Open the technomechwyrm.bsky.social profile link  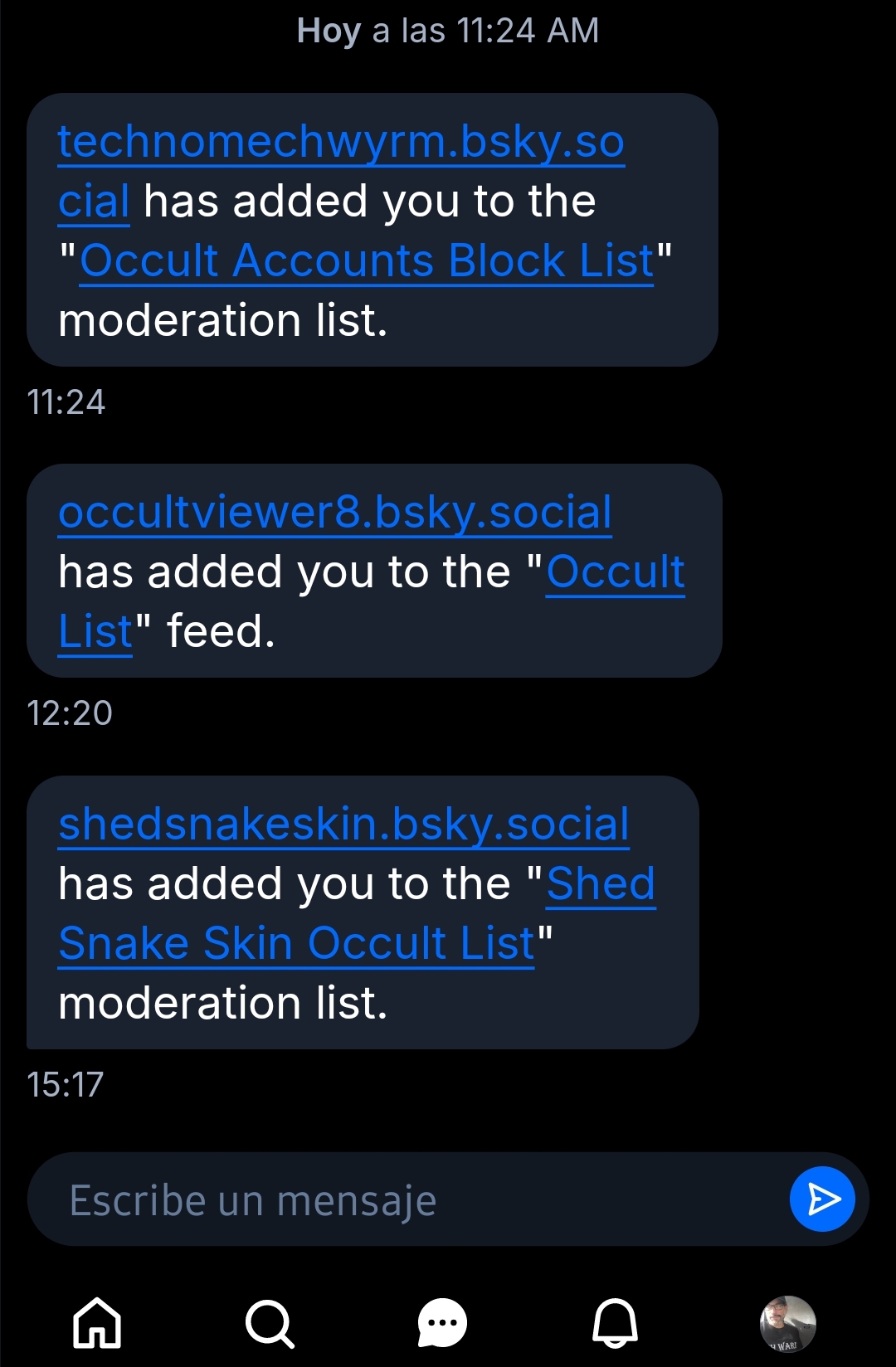pyautogui.click(x=340, y=142)
